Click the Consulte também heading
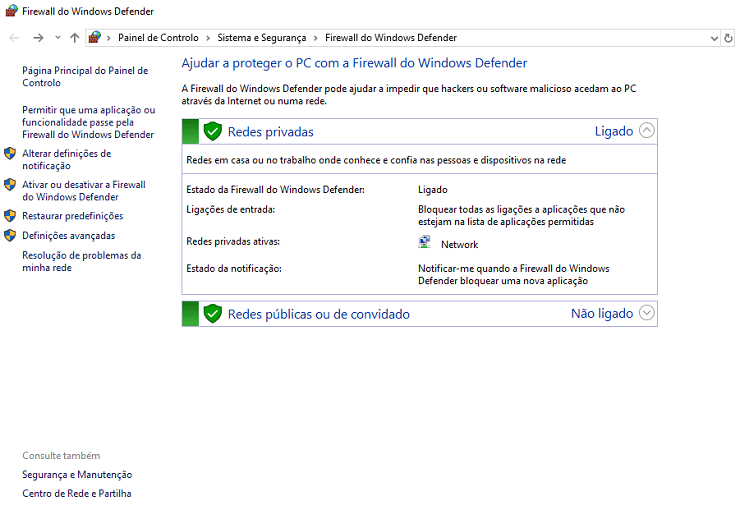Image resolution: width=740 pixels, height=510 pixels. [61, 456]
